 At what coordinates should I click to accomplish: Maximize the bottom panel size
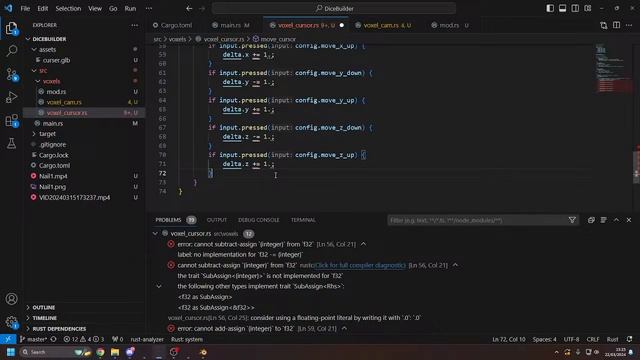click(x=616, y=220)
